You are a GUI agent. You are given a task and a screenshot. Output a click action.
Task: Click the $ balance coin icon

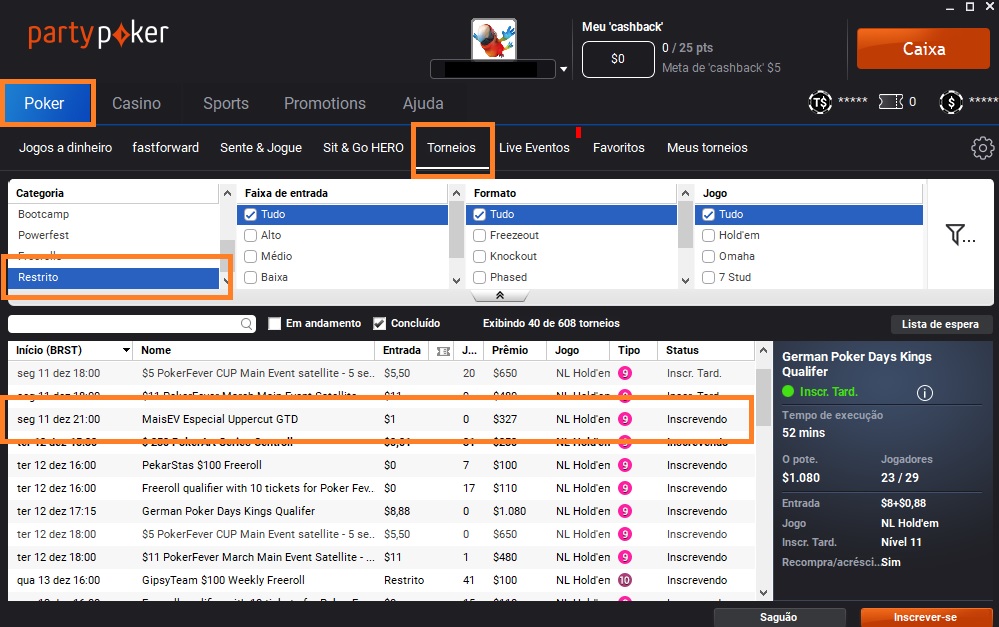pyautogui.click(x=951, y=102)
